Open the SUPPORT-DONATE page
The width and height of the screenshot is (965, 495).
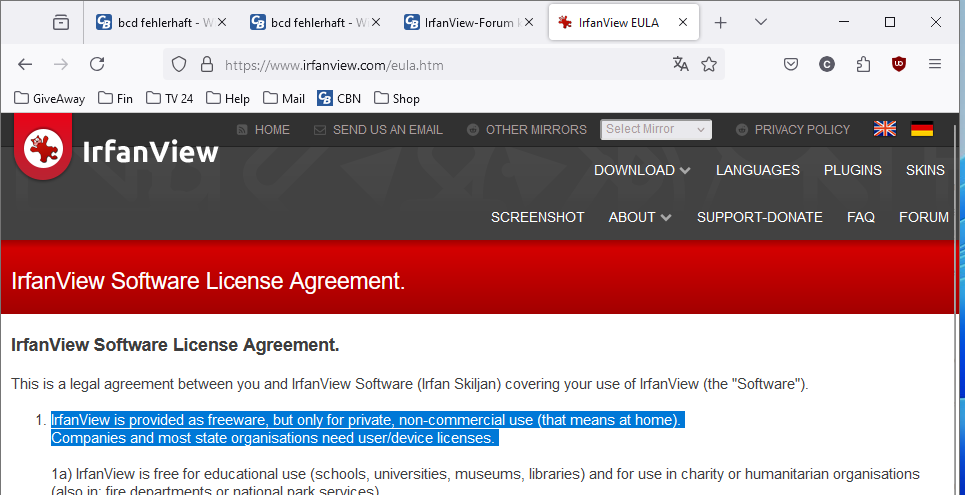(x=759, y=217)
